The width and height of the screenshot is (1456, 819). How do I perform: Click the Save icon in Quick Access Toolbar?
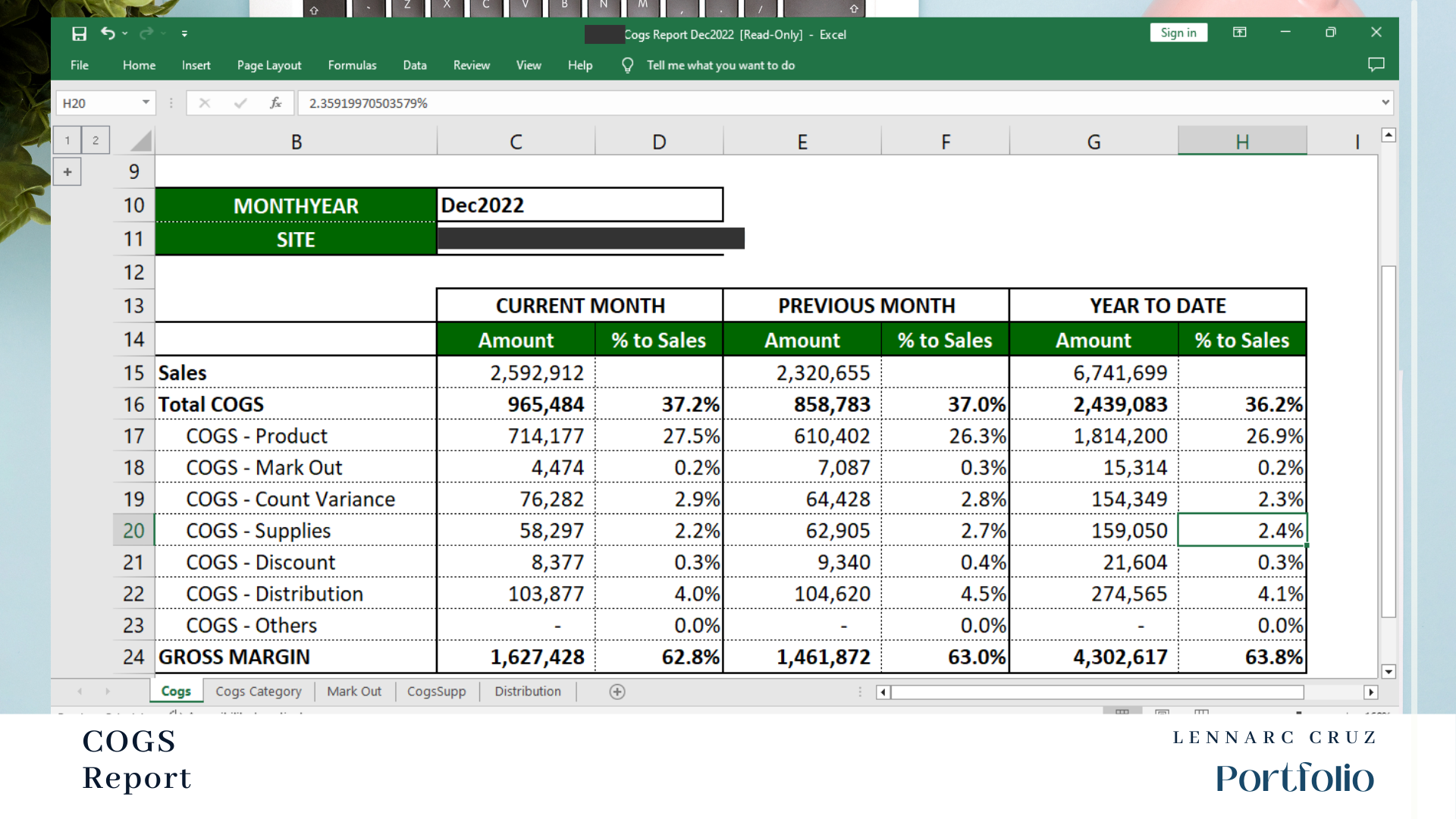pos(79,33)
